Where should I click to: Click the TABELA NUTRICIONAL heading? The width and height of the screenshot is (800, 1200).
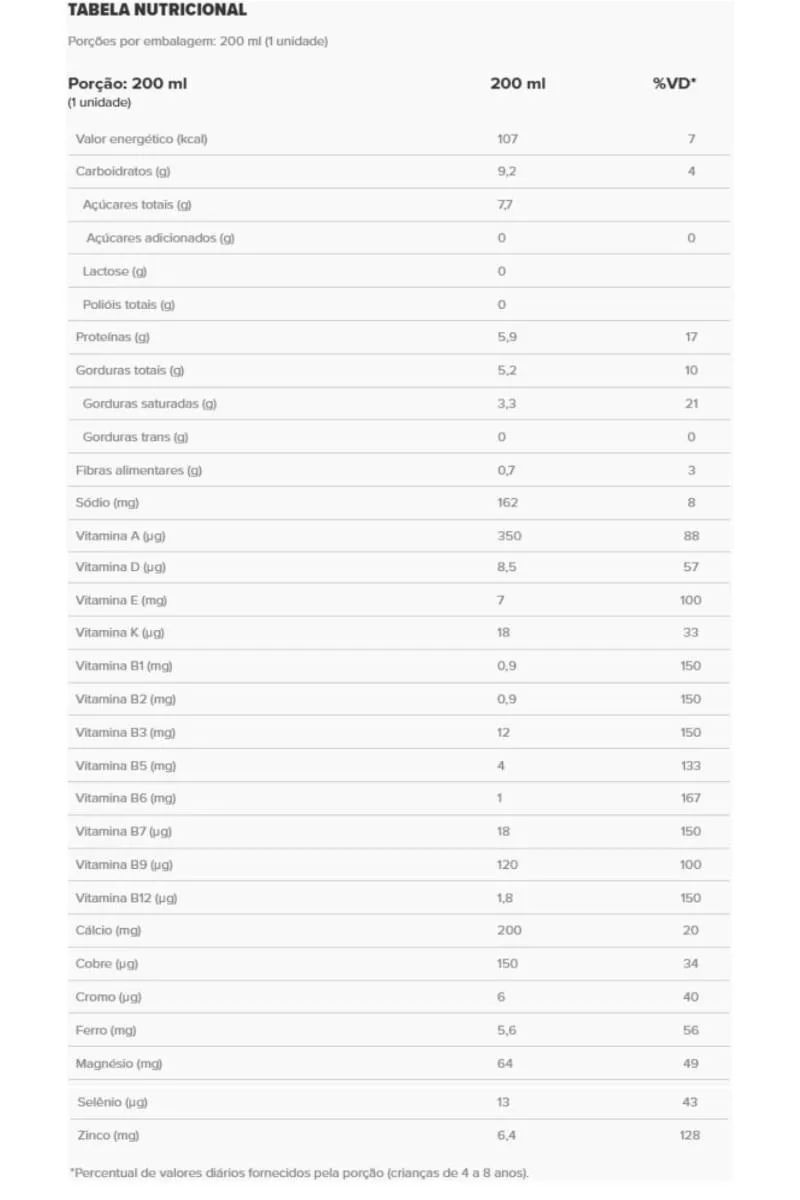157,10
